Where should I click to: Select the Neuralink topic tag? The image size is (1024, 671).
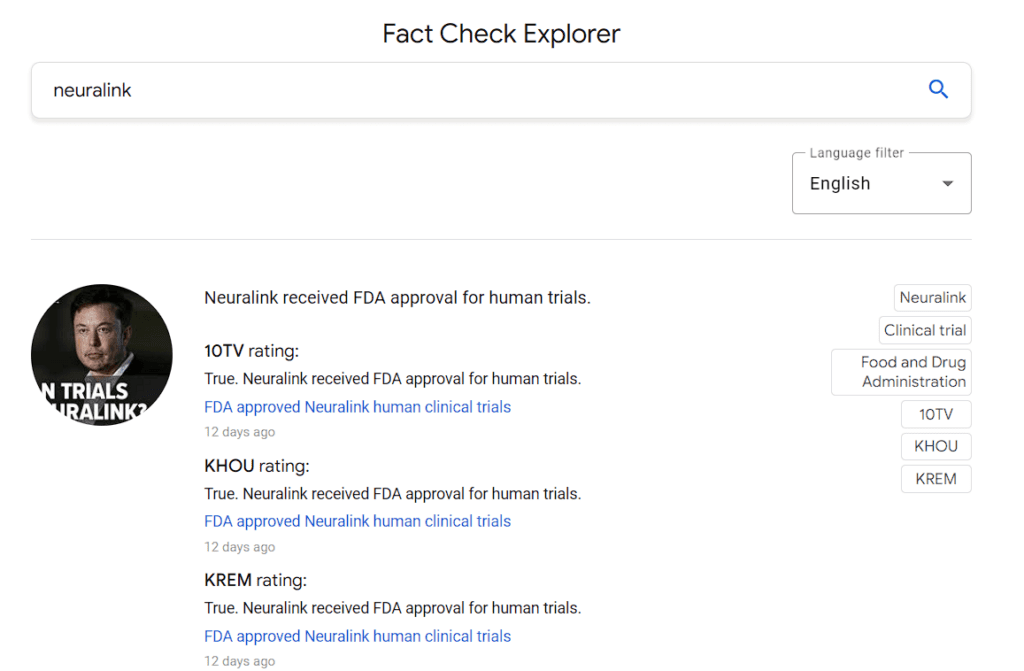pyautogui.click(x=932, y=297)
